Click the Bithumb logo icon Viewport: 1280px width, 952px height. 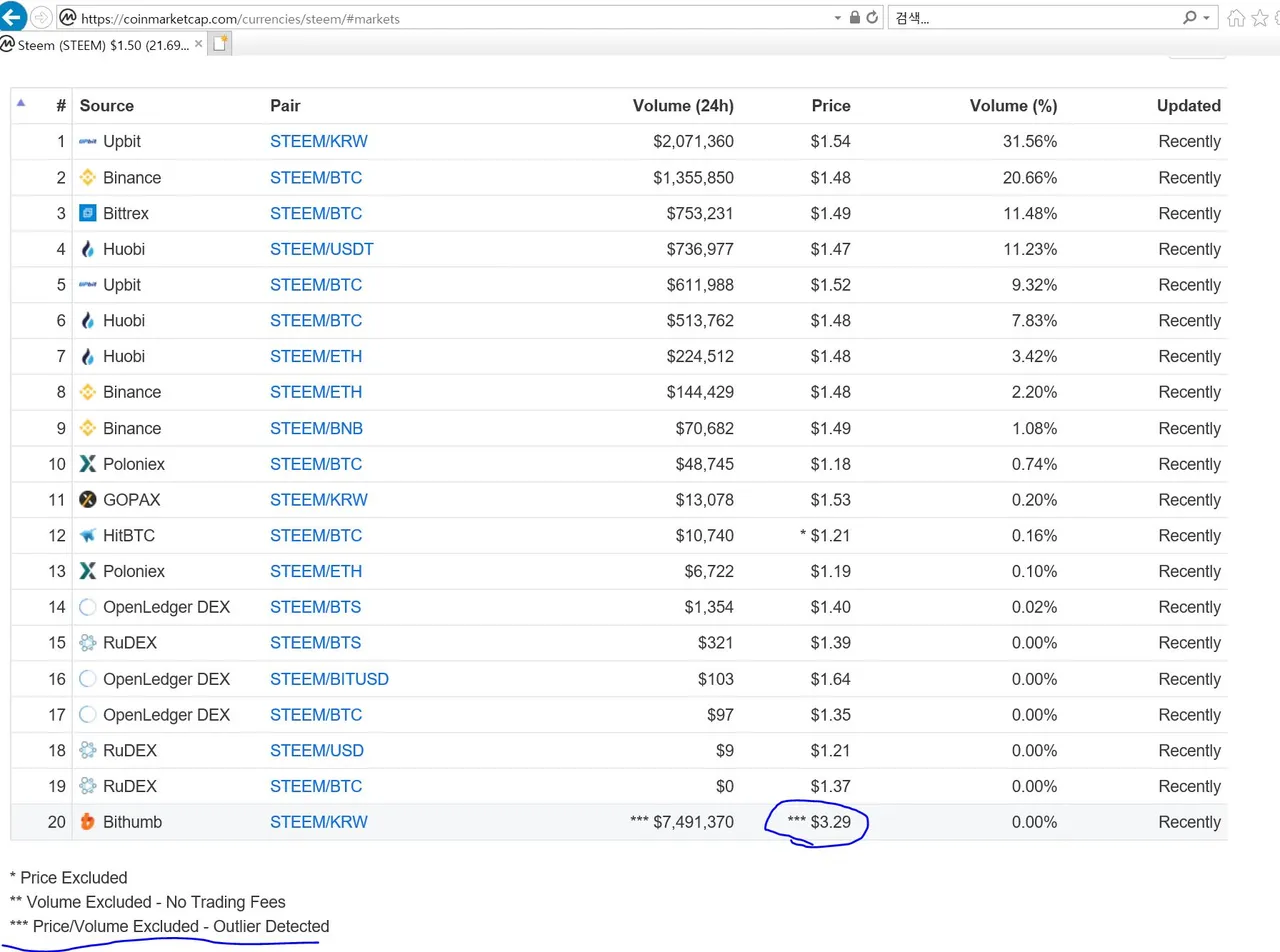click(x=87, y=822)
